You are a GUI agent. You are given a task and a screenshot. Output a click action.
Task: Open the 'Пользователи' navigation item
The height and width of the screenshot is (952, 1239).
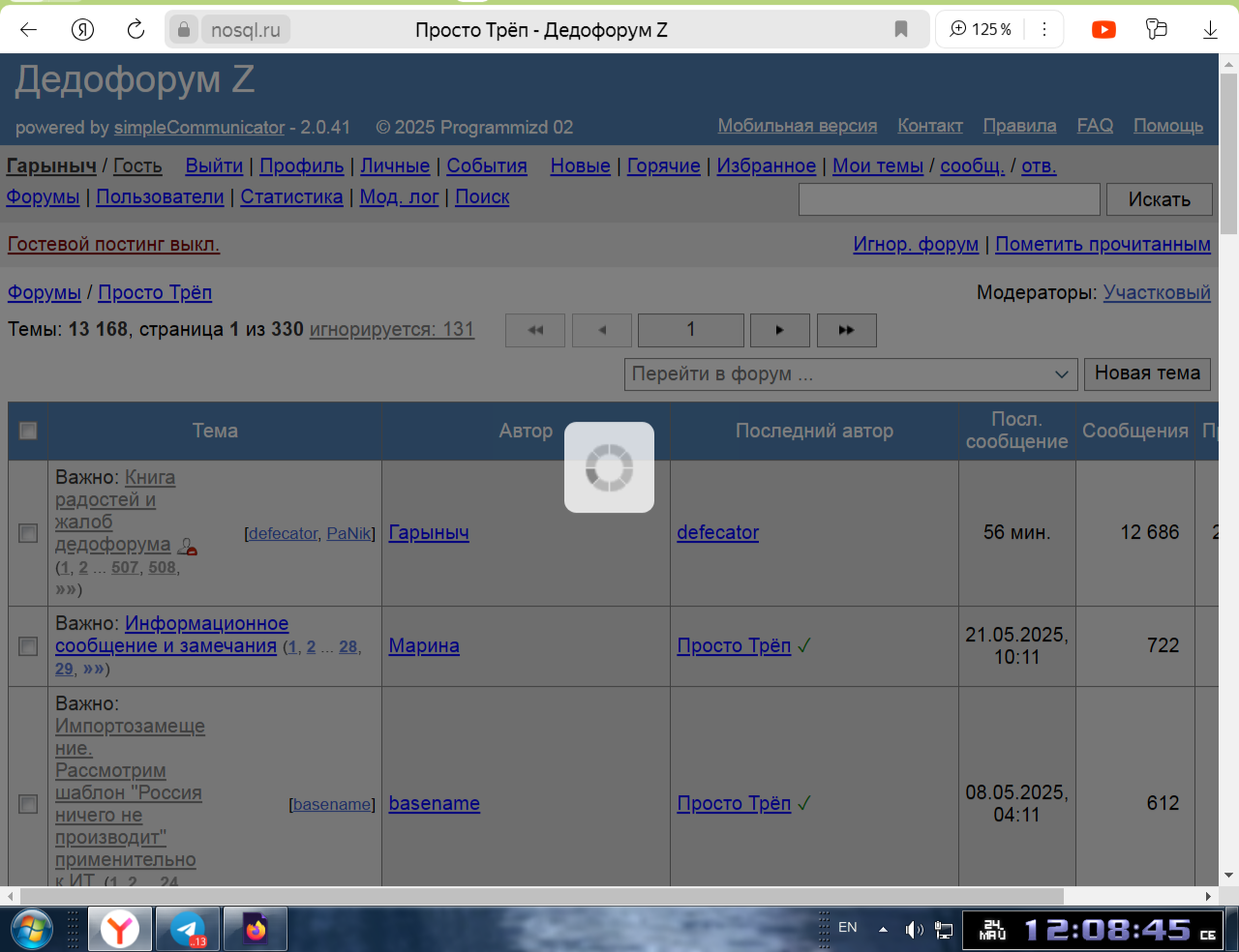pos(160,196)
